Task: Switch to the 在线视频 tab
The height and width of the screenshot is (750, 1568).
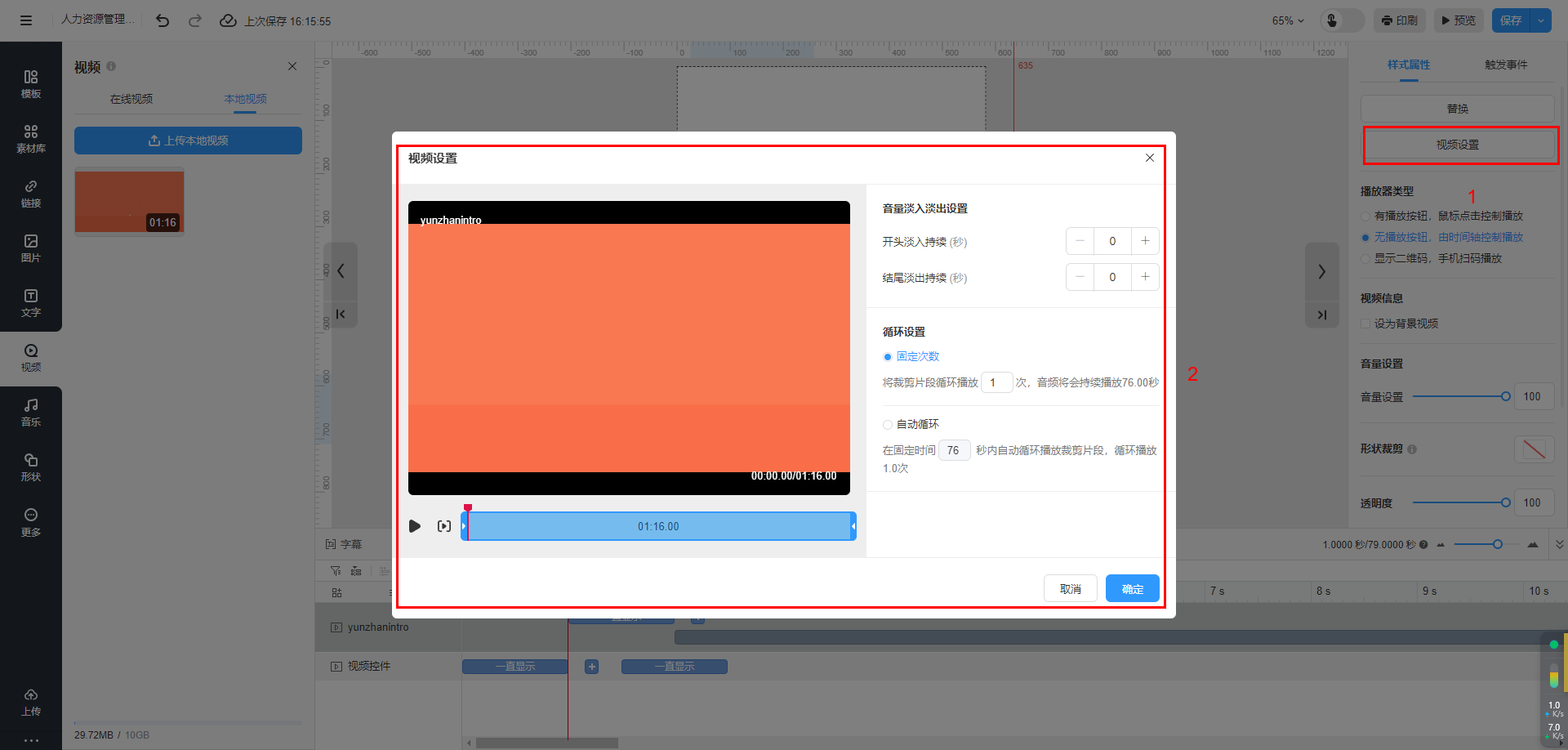Action: point(131,99)
